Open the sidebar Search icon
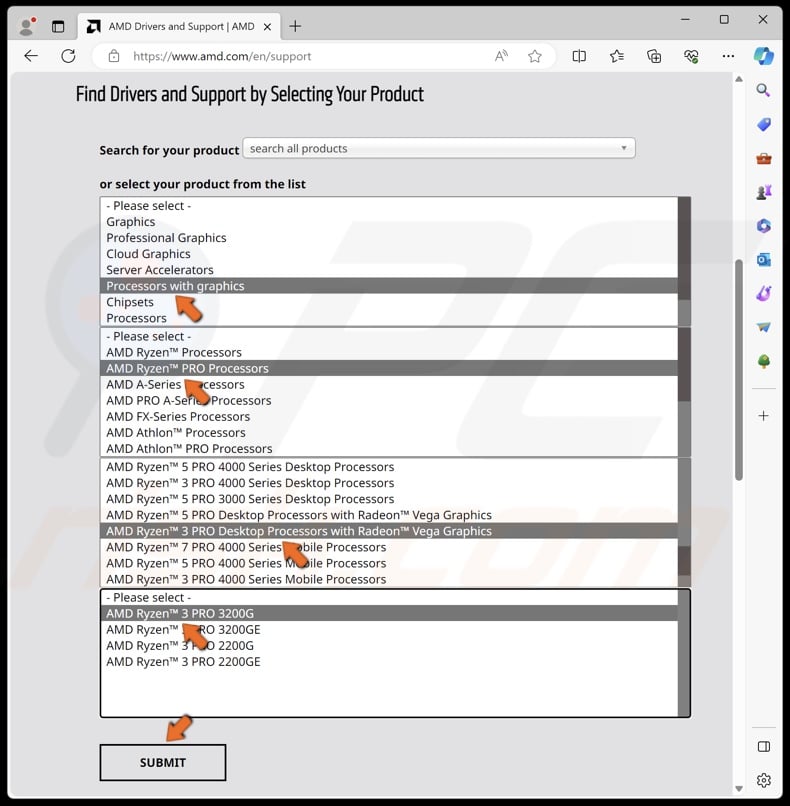Image resolution: width=790 pixels, height=806 pixels. [763, 90]
